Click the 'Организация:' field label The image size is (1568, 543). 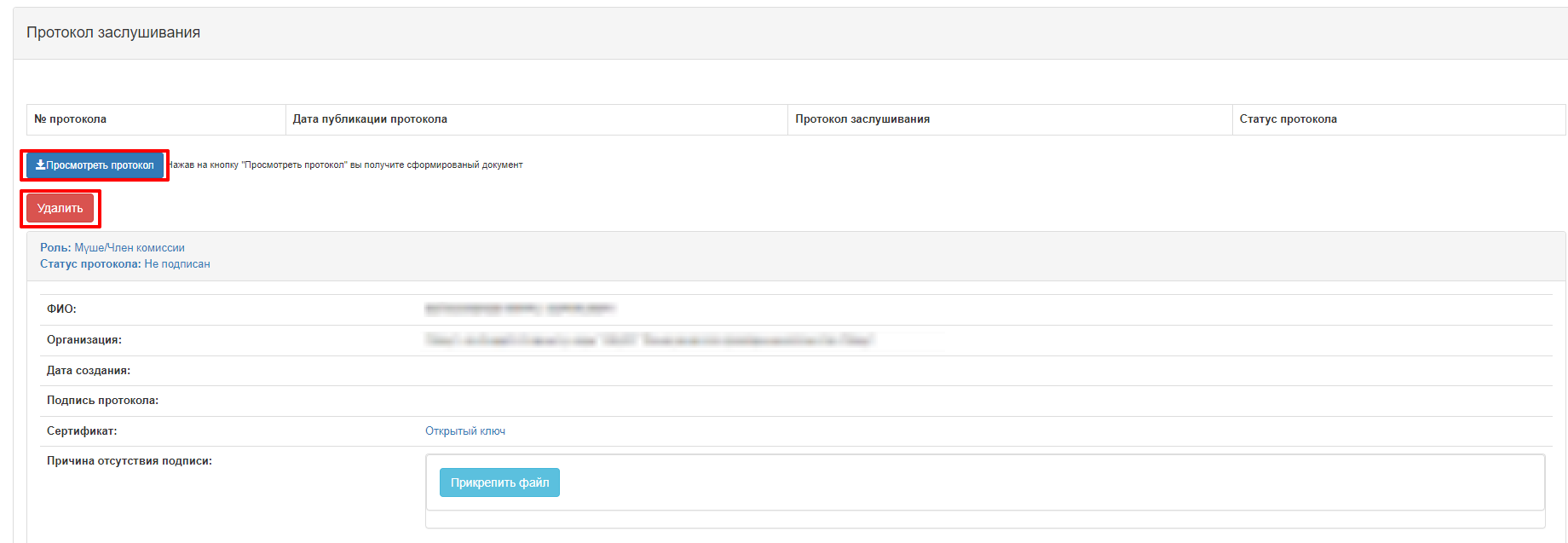tap(84, 340)
